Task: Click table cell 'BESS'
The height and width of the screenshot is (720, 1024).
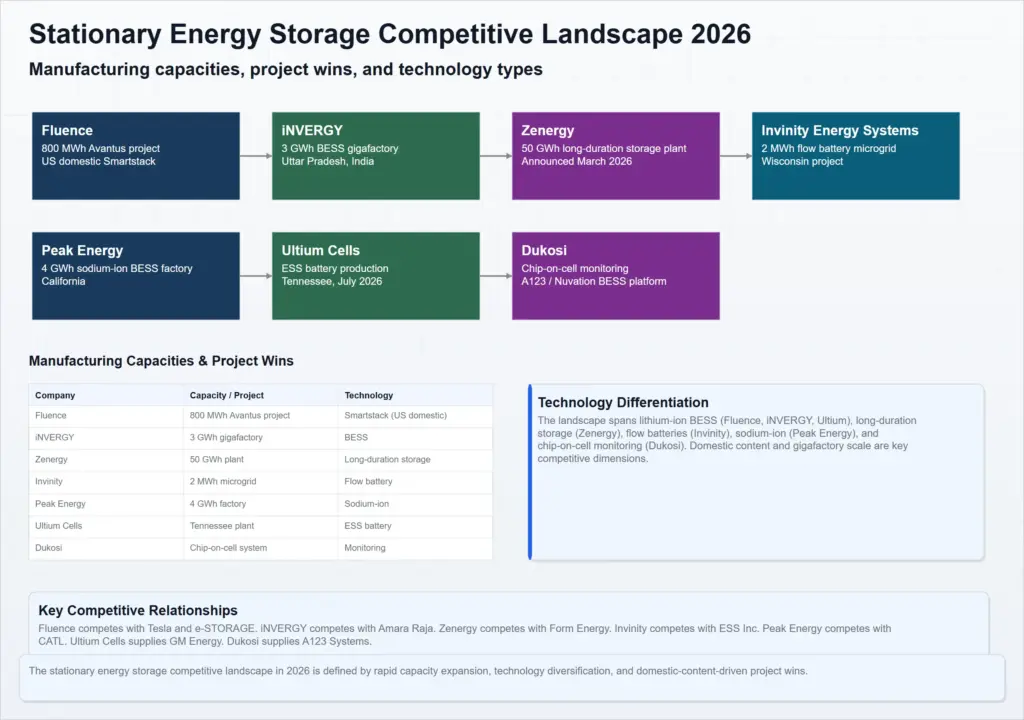Action: pos(415,438)
